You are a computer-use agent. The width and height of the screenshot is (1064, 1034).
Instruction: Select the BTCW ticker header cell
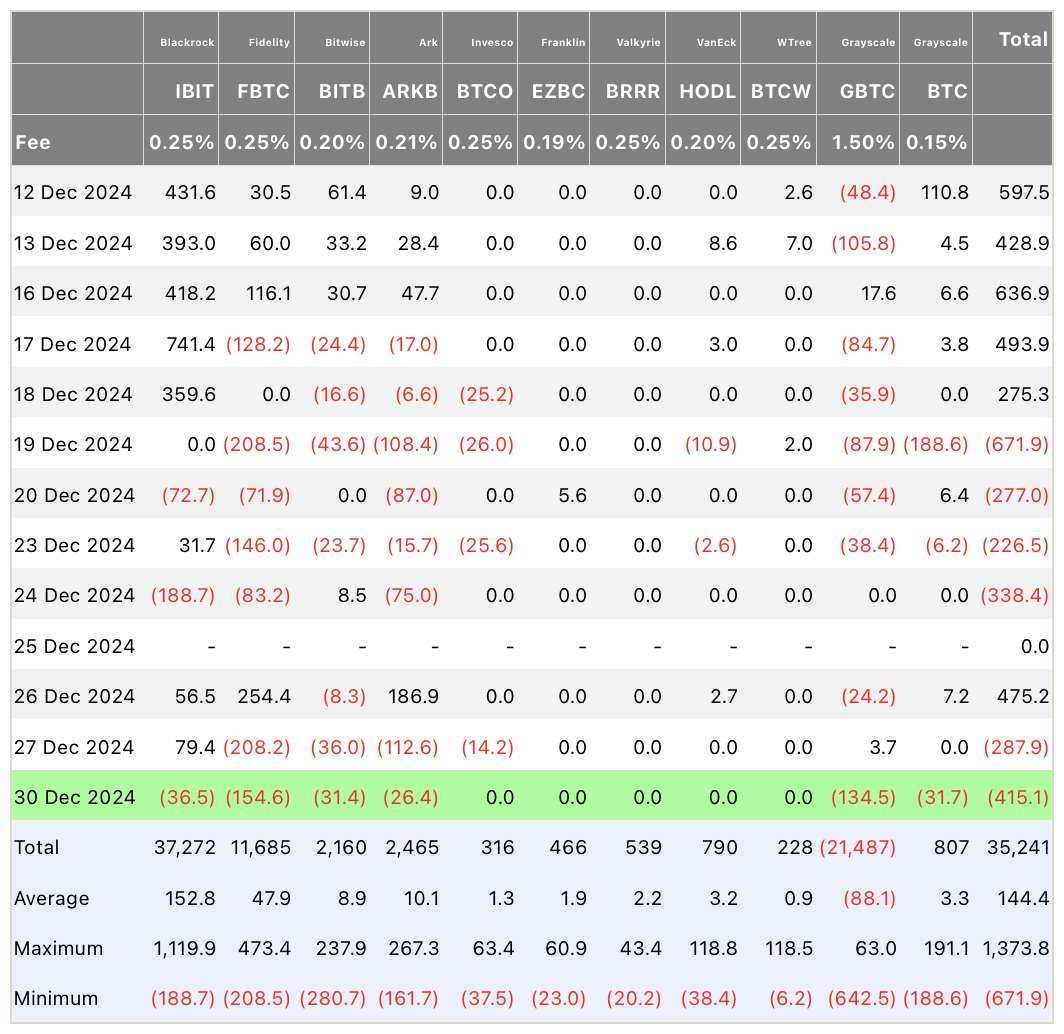(x=780, y=91)
